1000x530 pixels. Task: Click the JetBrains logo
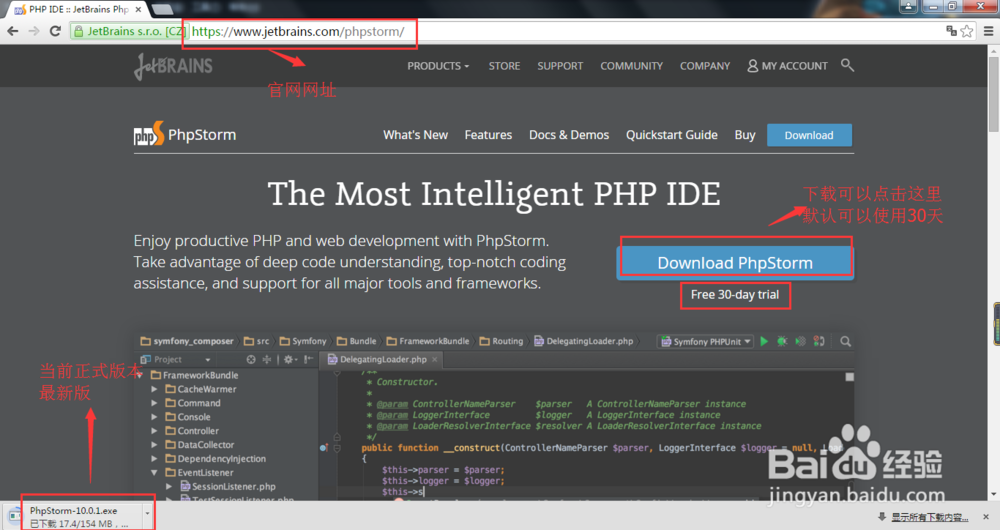(173, 66)
